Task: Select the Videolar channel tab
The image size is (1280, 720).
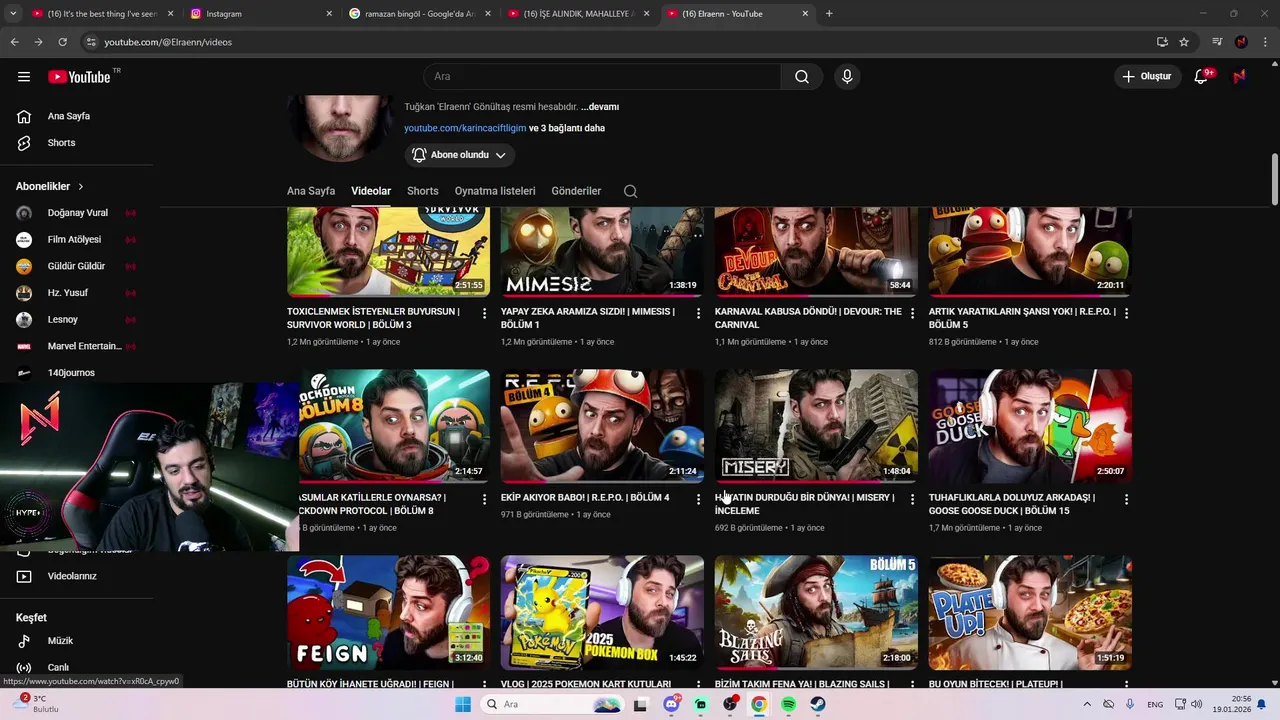Action: [x=371, y=191]
